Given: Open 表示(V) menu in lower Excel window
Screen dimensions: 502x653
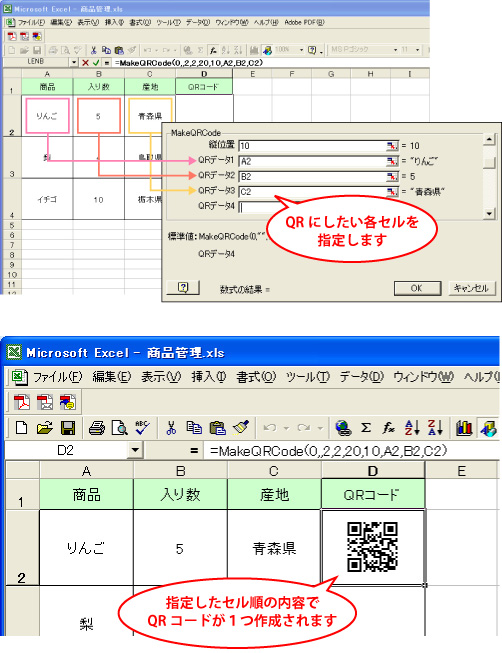Looking at the screenshot, I should click(x=161, y=377).
